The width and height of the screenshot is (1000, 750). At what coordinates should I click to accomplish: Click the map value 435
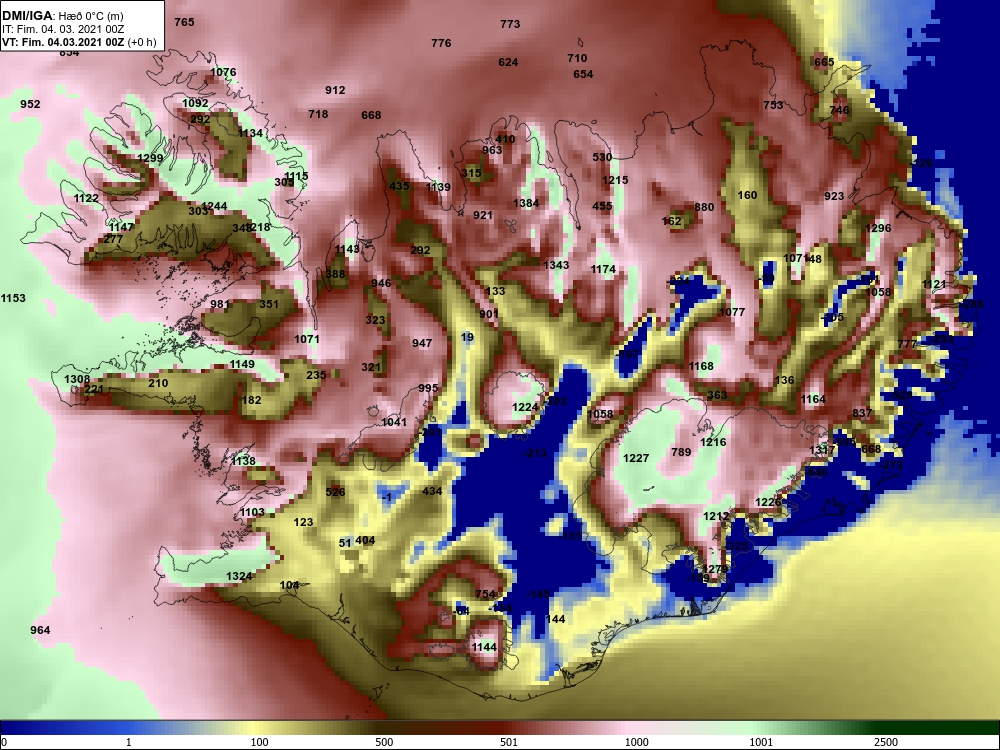tap(399, 186)
